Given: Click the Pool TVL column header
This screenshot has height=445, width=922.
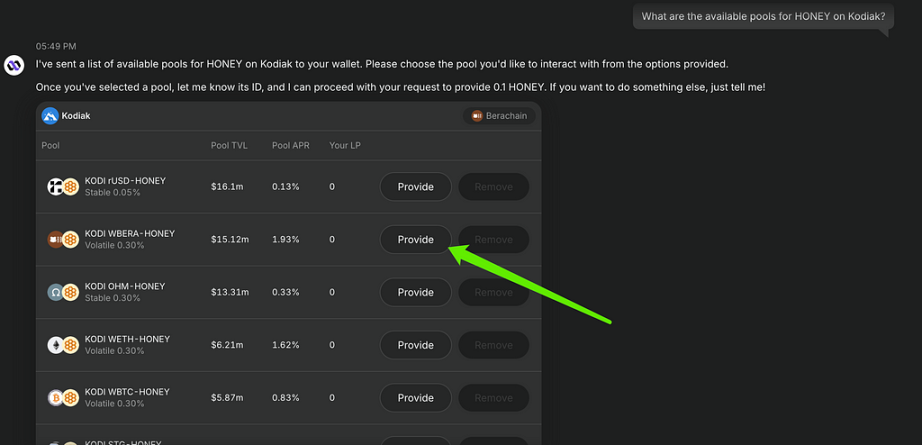Looking at the screenshot, I should coord(229,145).
